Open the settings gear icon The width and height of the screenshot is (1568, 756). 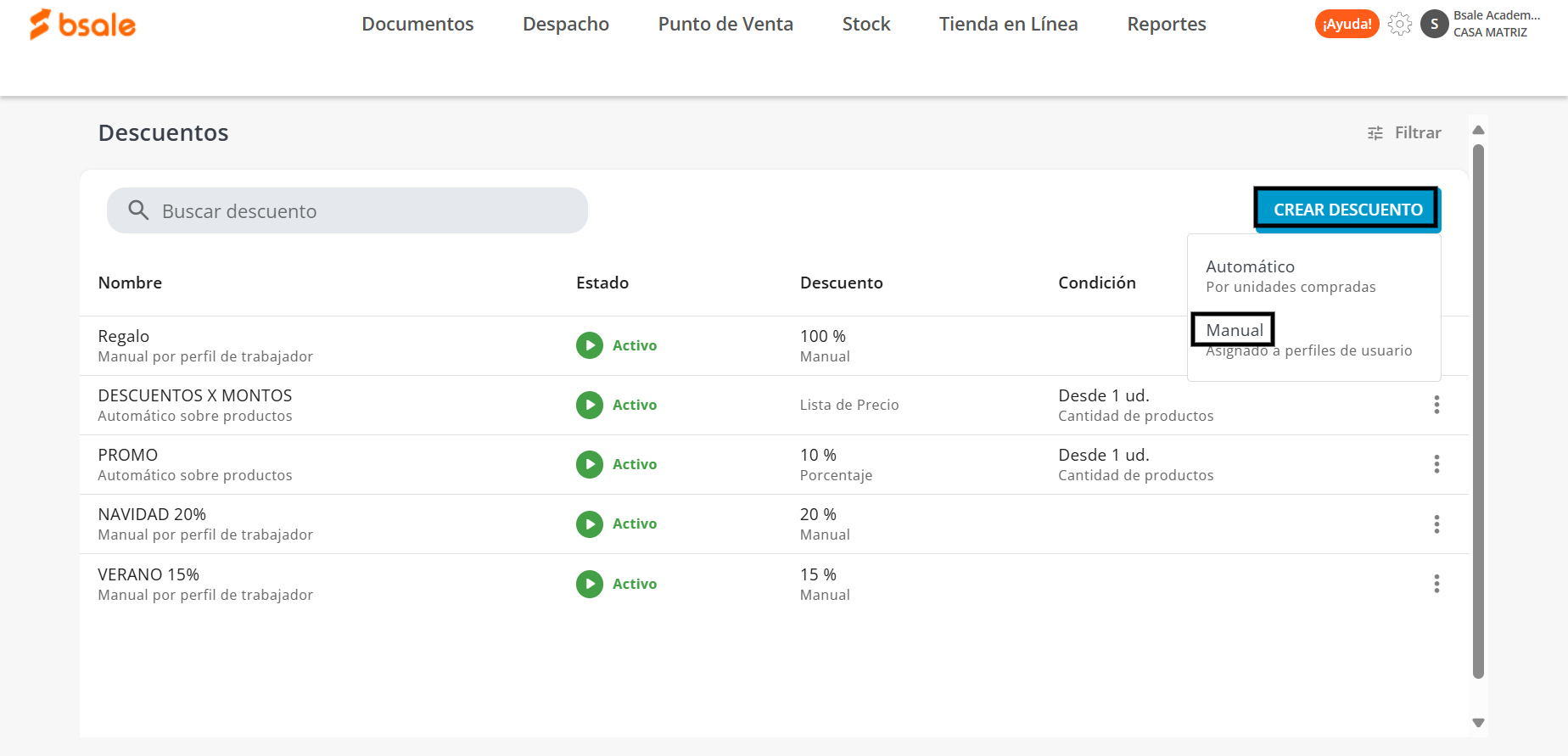pos(1400,24)
